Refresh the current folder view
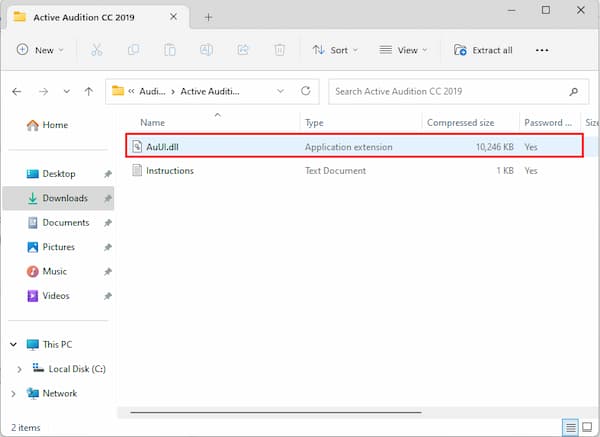 305,91
